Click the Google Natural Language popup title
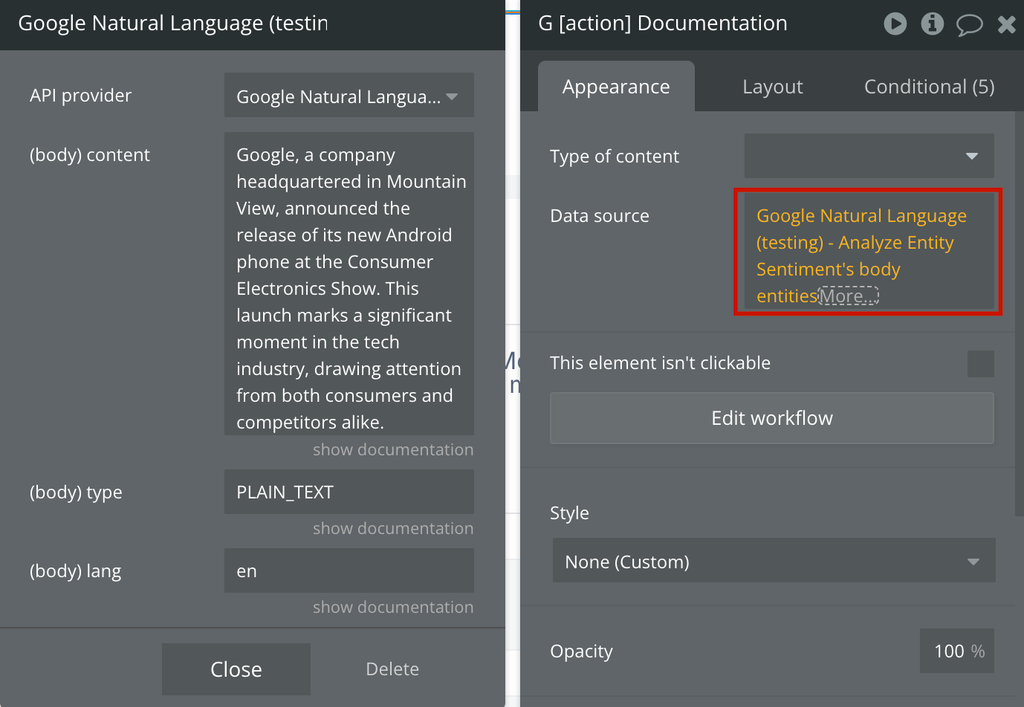 pos(172,24)
